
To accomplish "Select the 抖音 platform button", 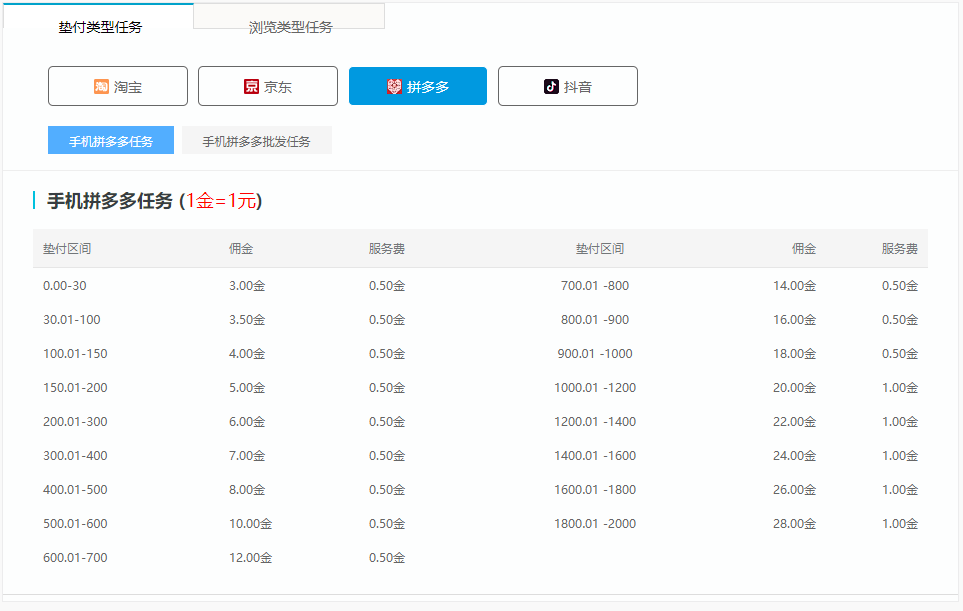I will pyautogui.click(x=567, y=86).
